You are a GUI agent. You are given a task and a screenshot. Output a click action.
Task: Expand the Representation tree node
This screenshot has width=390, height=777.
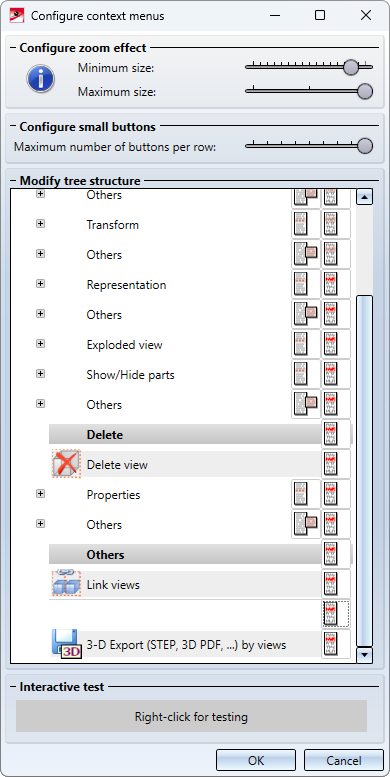[x=40, y=284]
